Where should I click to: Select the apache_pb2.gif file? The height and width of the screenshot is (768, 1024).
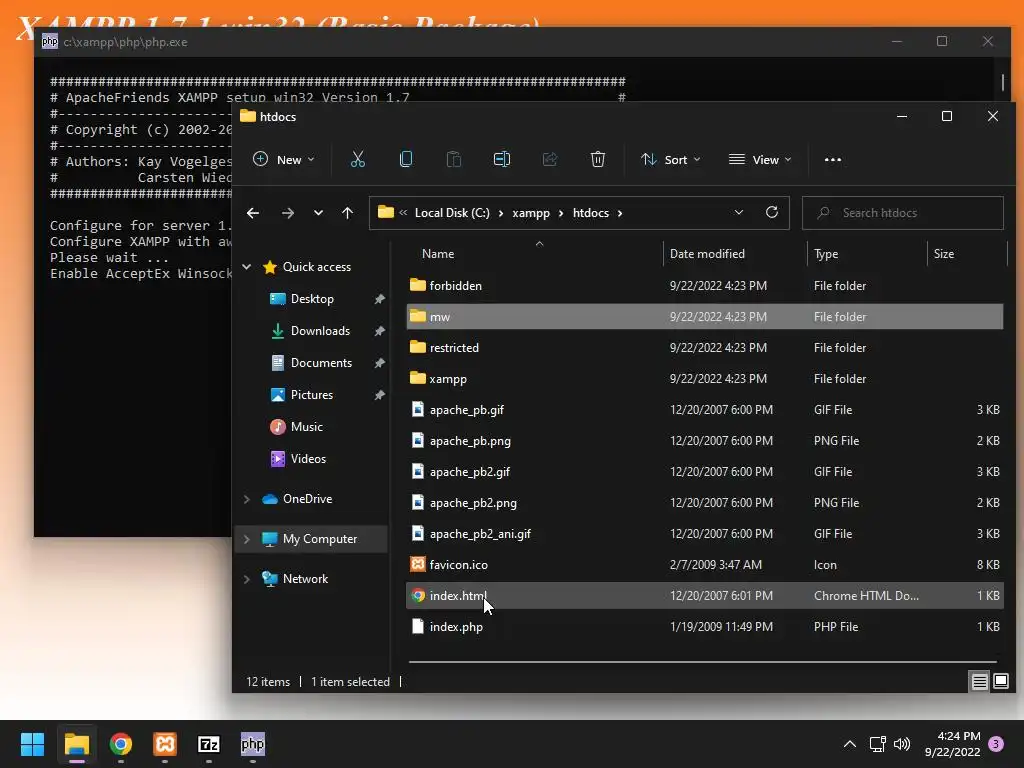[704, 472]
